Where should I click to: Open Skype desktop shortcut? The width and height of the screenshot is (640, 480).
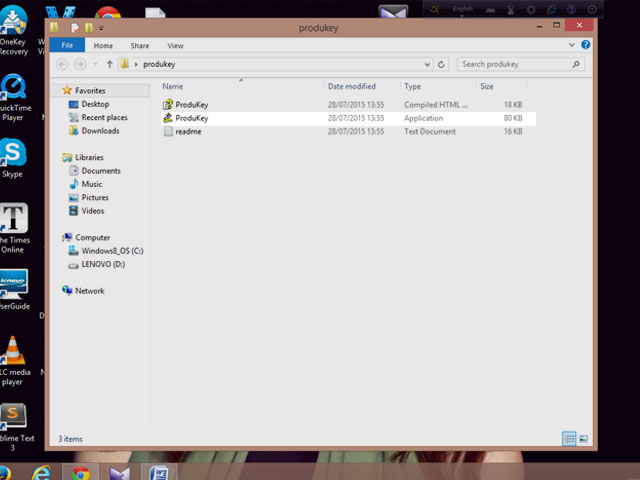click(13, 158)
